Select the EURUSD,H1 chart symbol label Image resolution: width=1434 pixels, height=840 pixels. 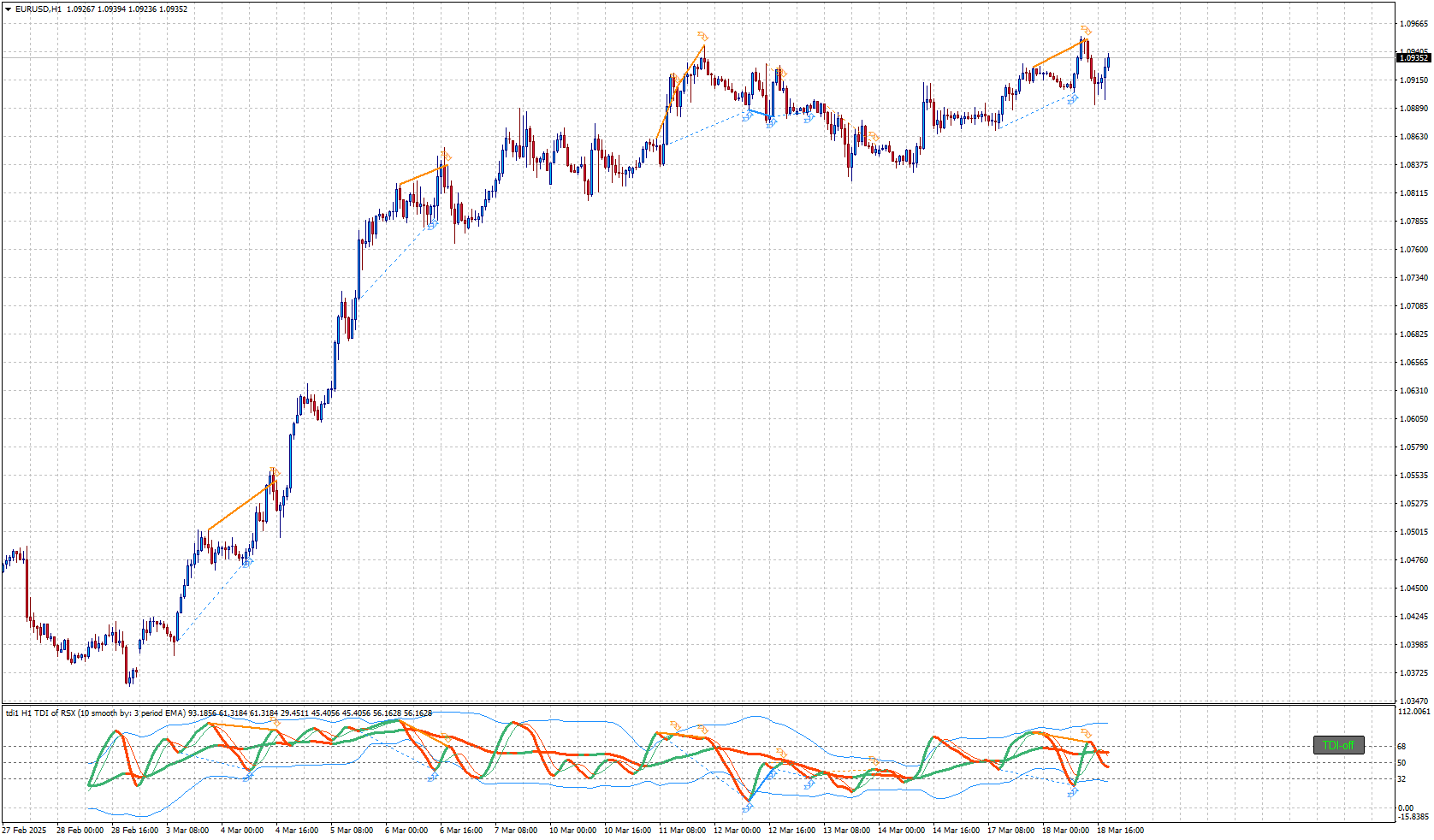[x=39, y=9]
